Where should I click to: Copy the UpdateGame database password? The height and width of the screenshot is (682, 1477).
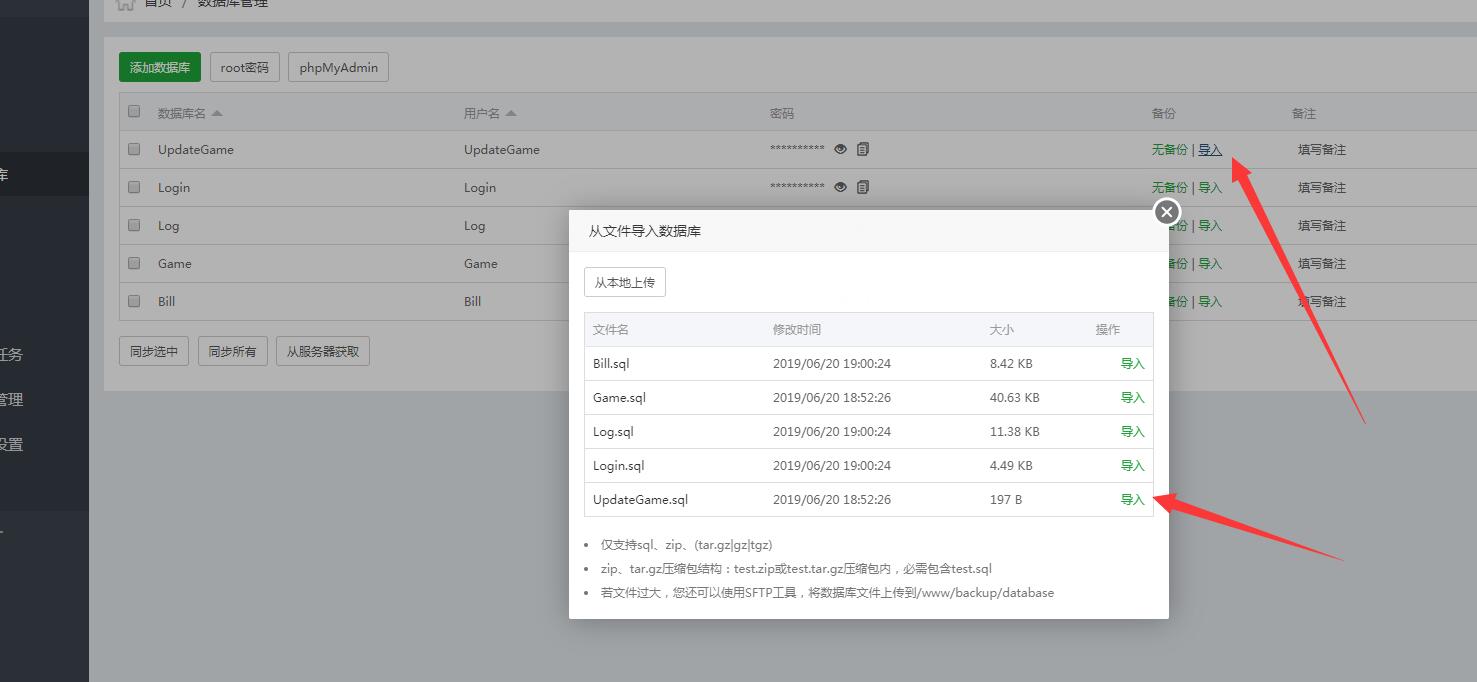[863, 149]
